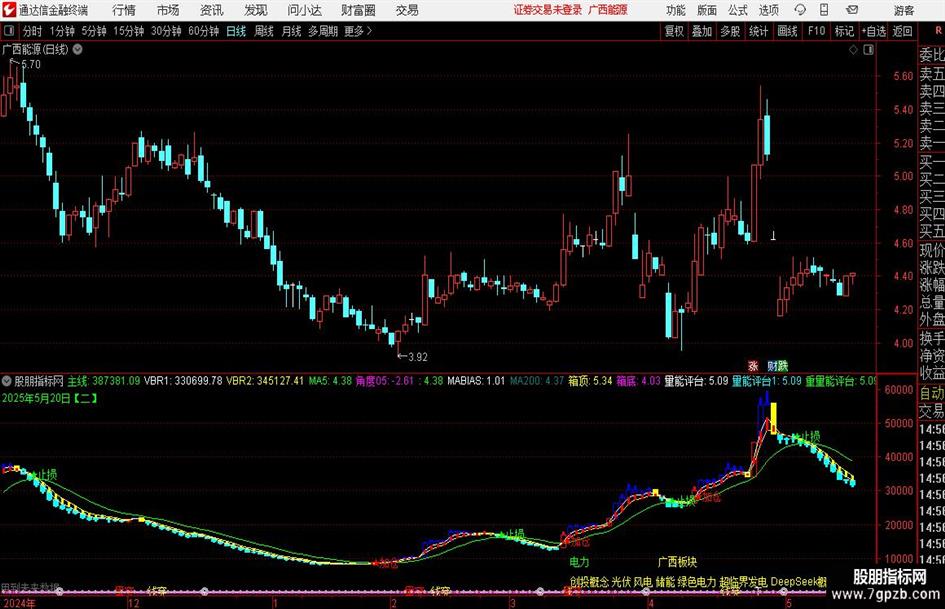Open the 版面 menu
Image resolution: width=945 pixels, height=609 pixels.
click(x=707, y=10)
